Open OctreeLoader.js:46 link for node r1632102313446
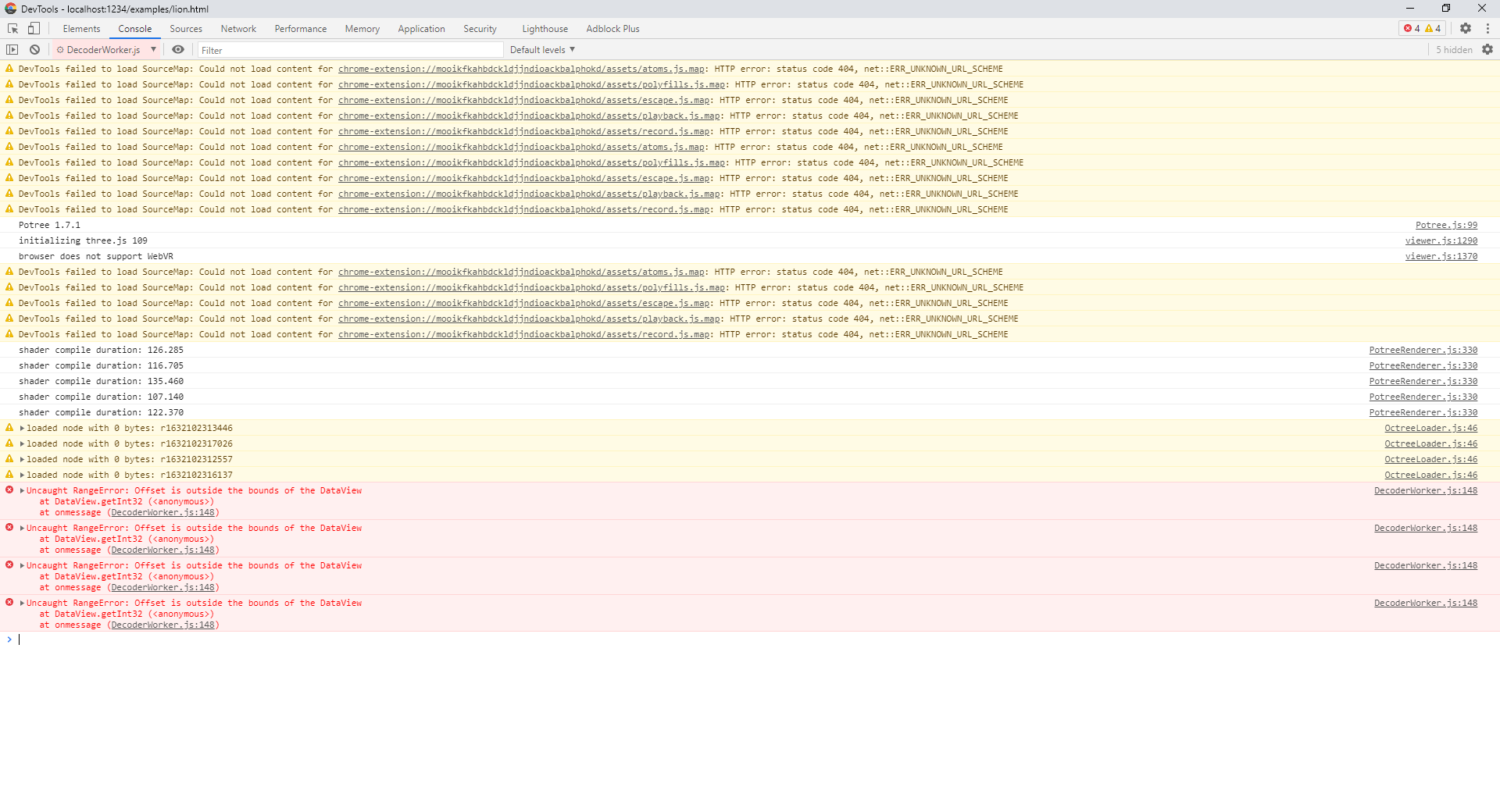Viewport: 1500px width, 812px height. (x=1431, y=428)
